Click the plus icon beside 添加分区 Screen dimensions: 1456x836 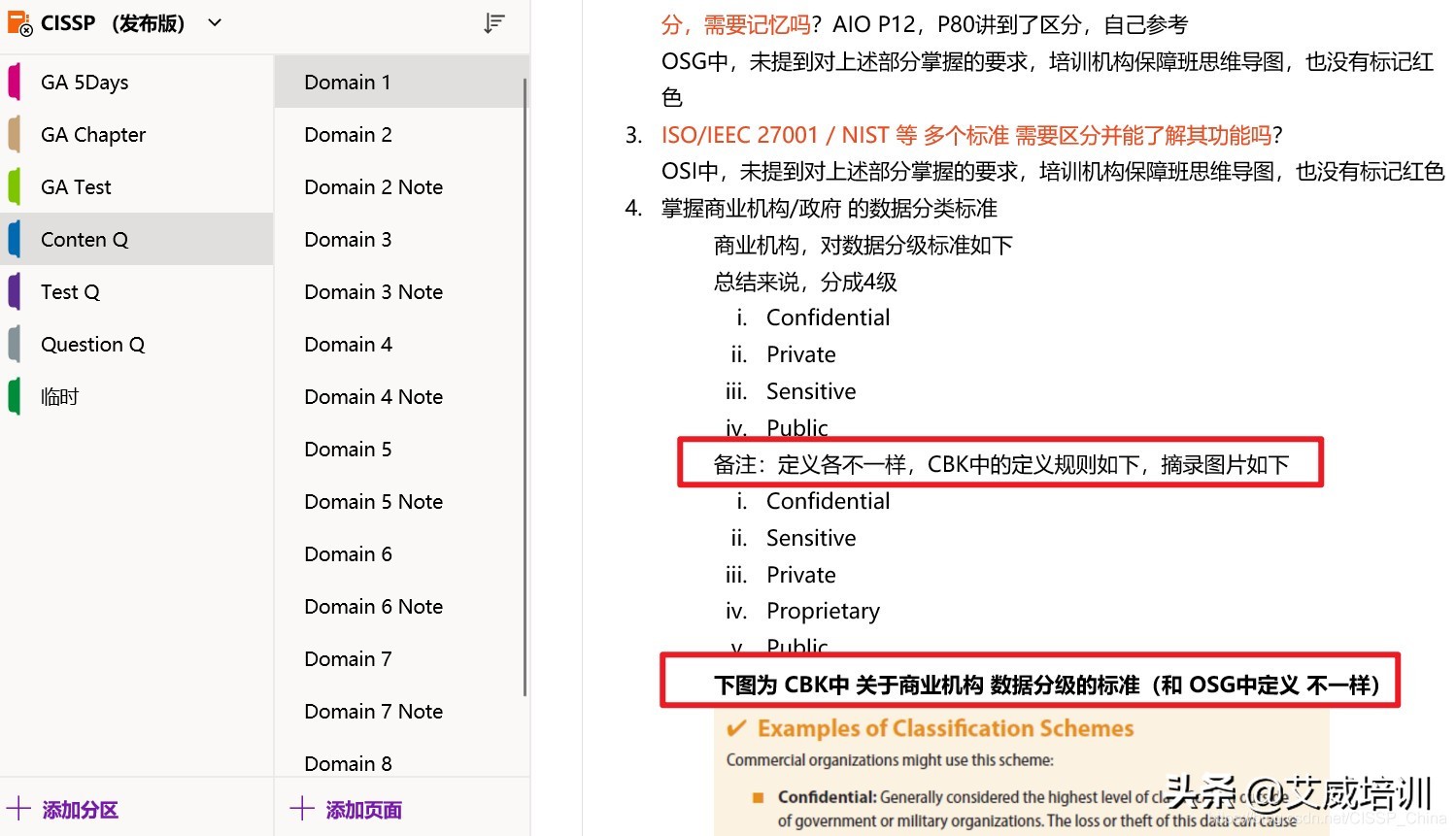click(x=19, y=809)
